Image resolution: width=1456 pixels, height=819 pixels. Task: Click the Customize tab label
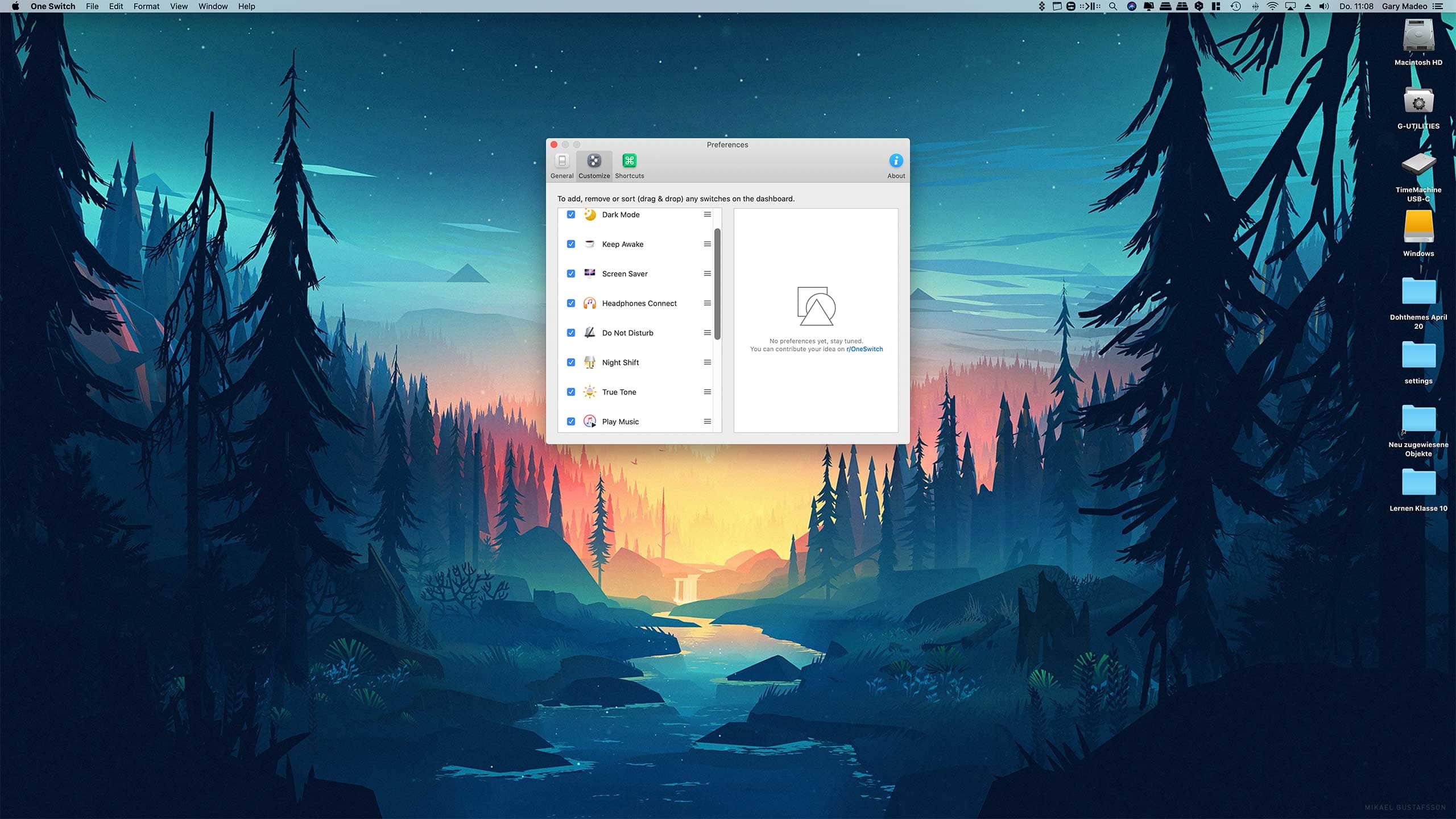[x=594, y=176]
